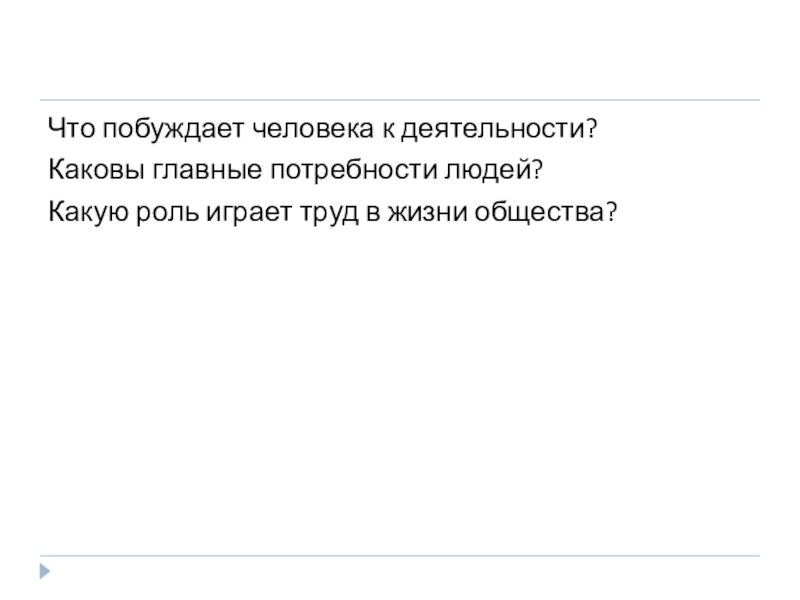This screenshot has width=800, height=600.
Task: Click the word "Какую" in third line
Action: tap(91, 211)
